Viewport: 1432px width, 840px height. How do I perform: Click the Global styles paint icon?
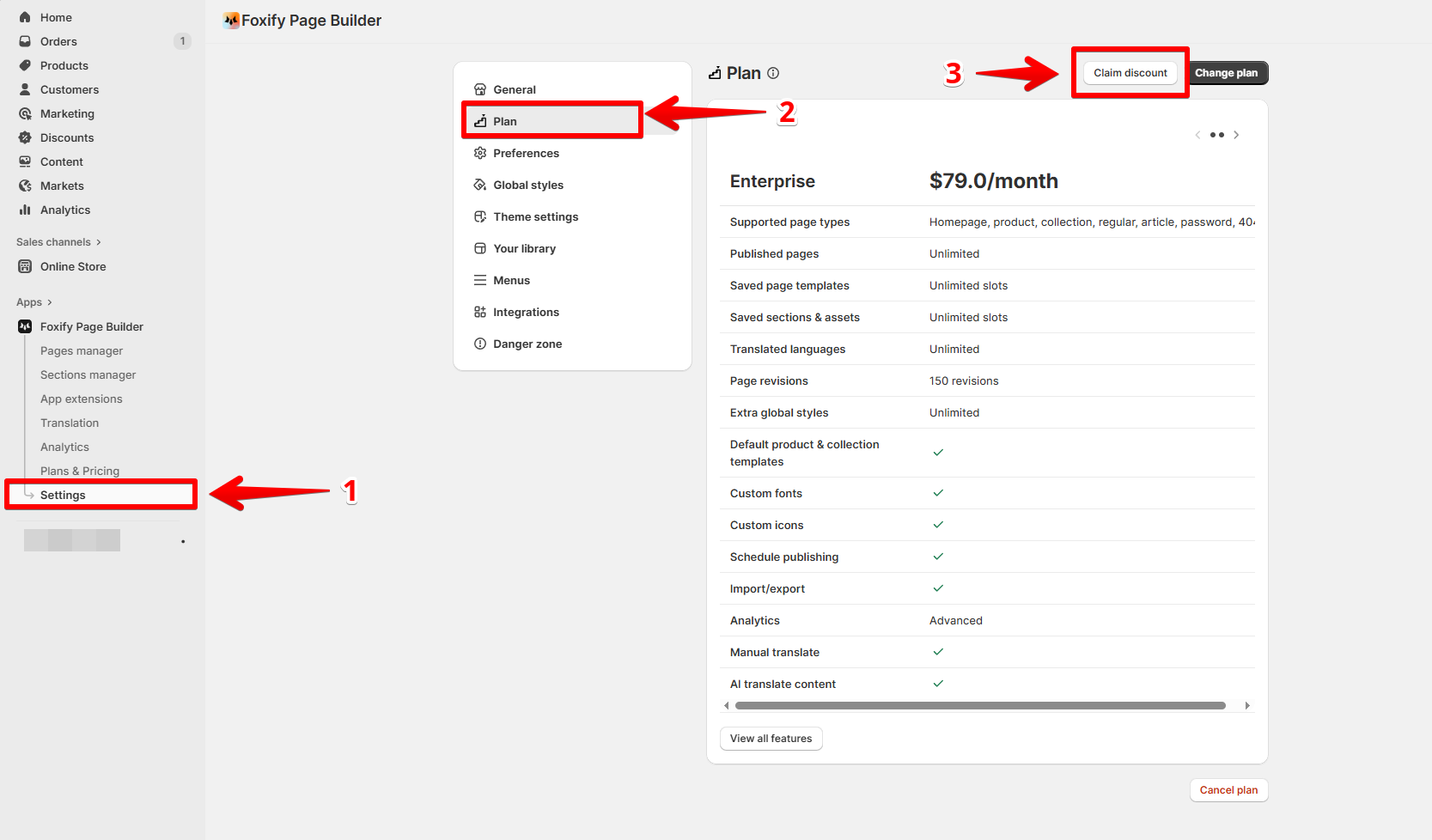click(480, 185)
